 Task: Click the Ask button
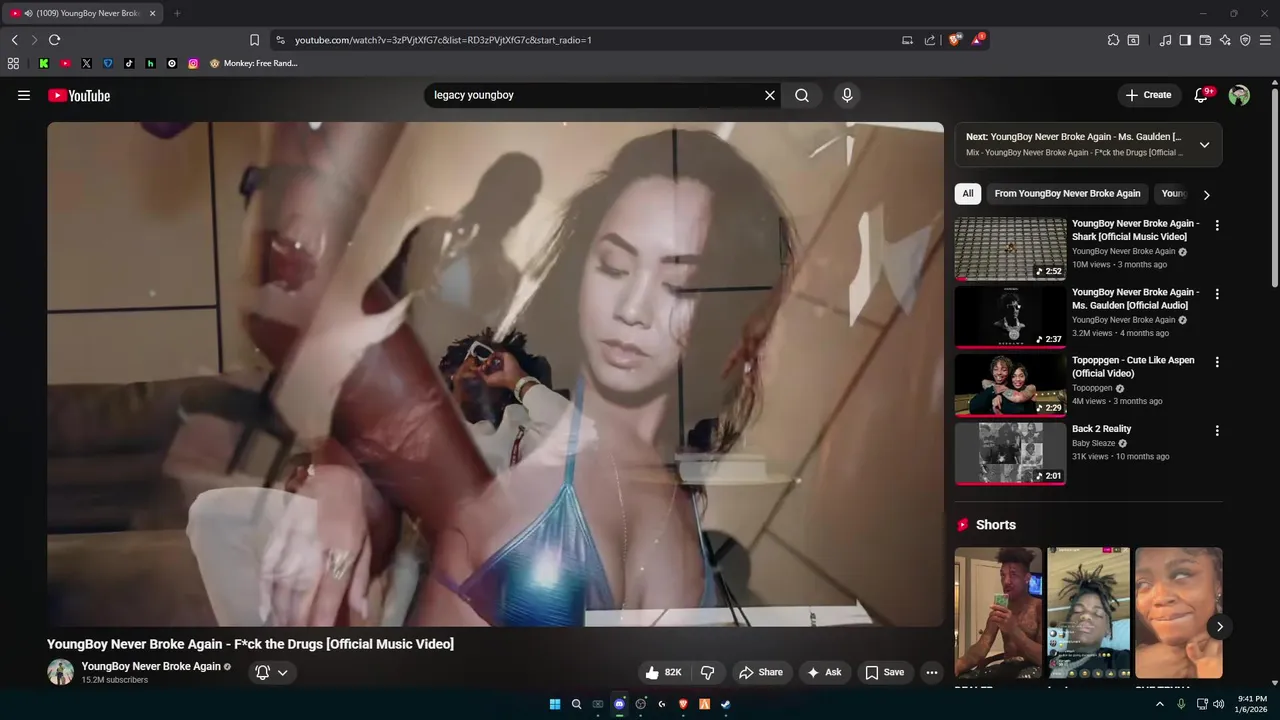point(824,672)
